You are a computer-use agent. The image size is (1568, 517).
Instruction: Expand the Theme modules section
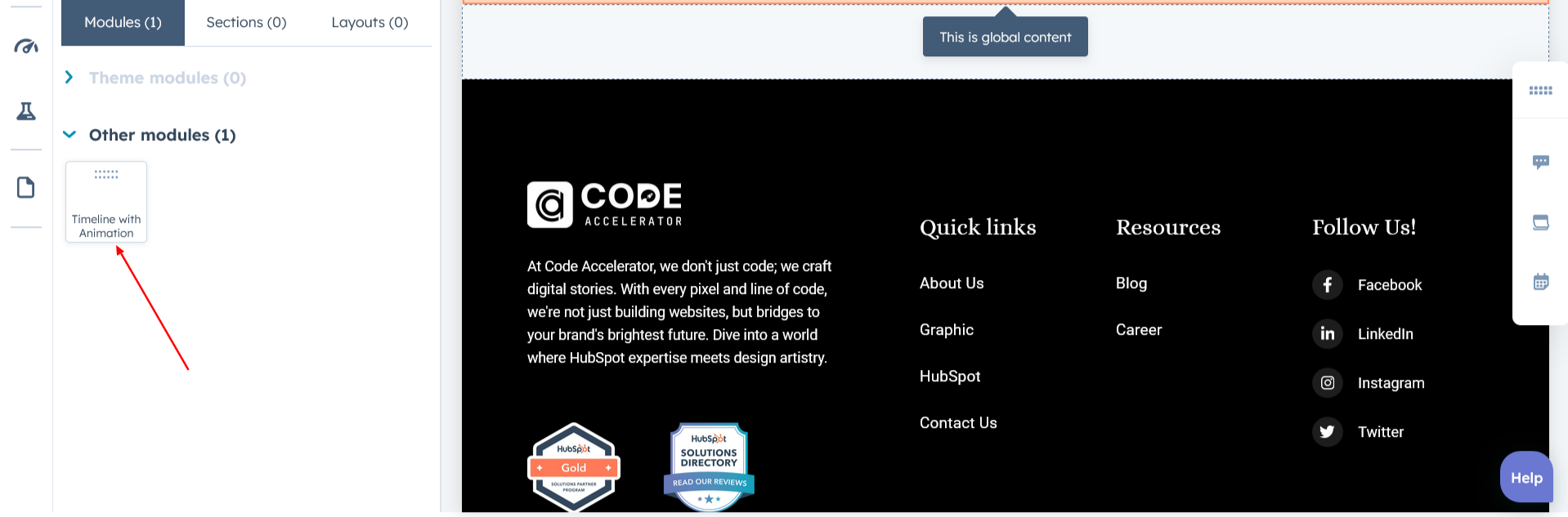[69, 78]
